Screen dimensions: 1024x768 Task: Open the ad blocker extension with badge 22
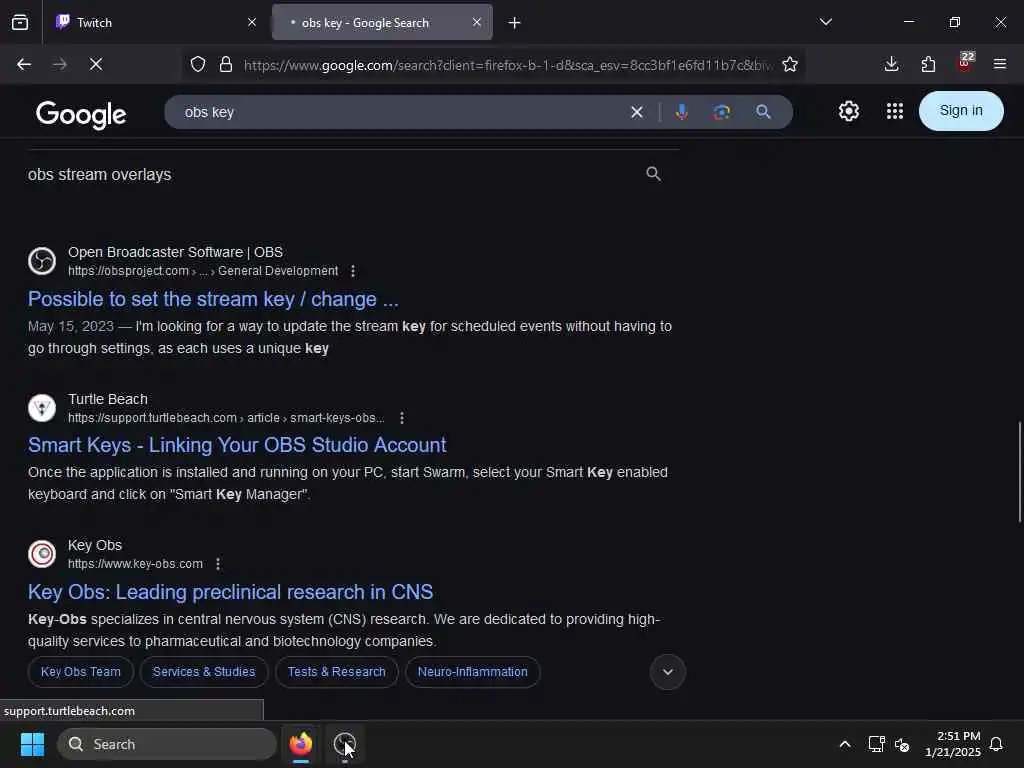point(965,63)
